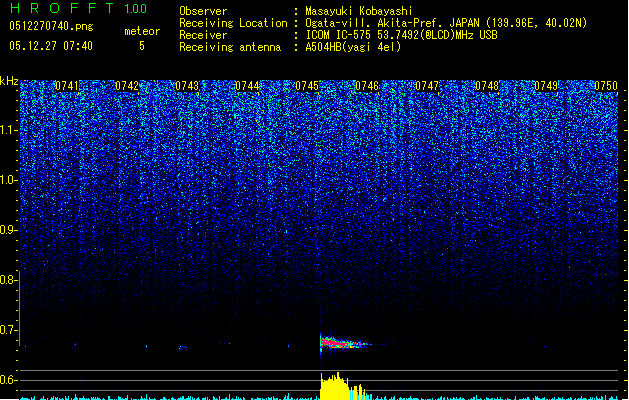629x400 pixels.
Task: Click the 0.9 kHz axis label
Action: [x=9, y=230]
